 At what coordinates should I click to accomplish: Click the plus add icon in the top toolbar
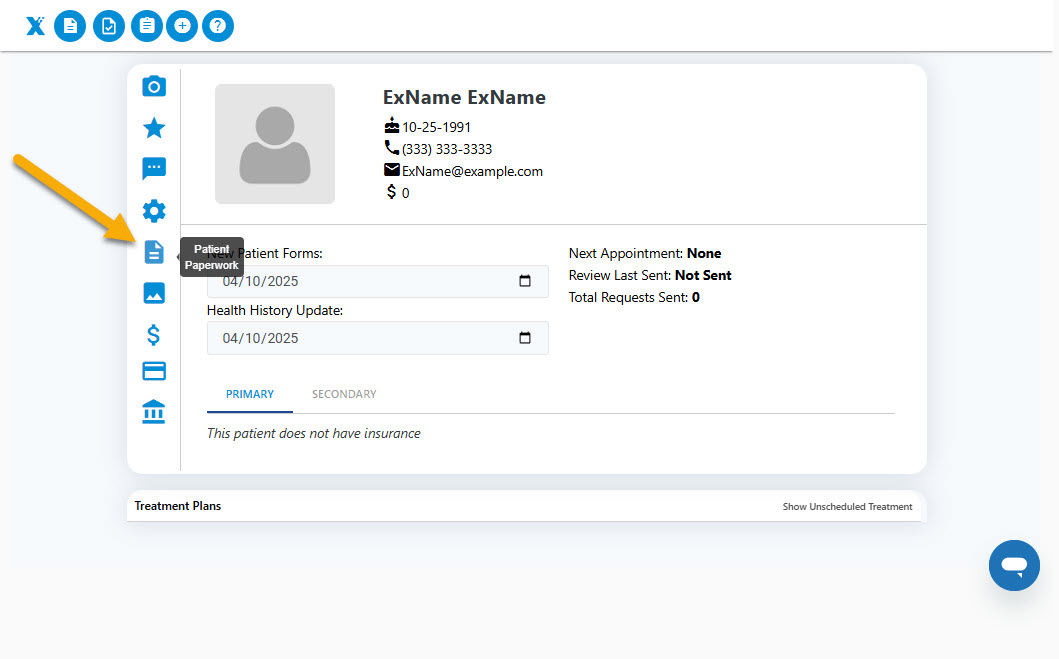click(x=182, y=26)
